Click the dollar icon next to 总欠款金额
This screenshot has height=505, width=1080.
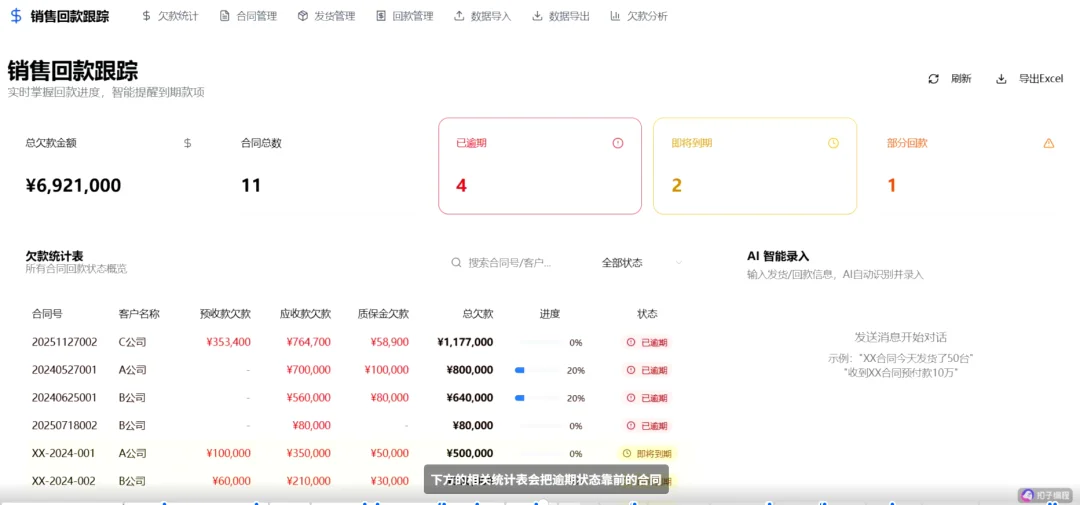click(x=187, y=143)
